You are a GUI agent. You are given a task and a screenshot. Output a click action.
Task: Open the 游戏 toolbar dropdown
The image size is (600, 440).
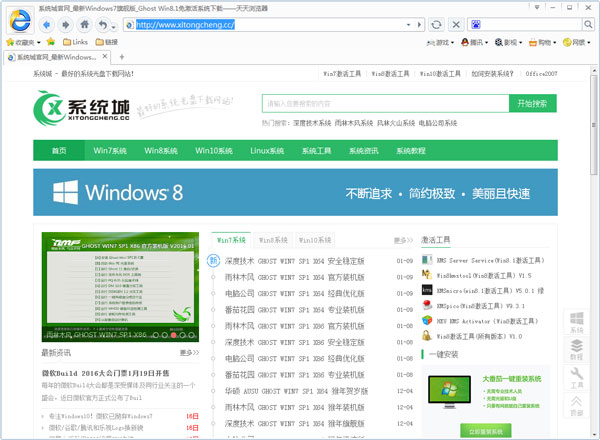(x=440, y=42)
